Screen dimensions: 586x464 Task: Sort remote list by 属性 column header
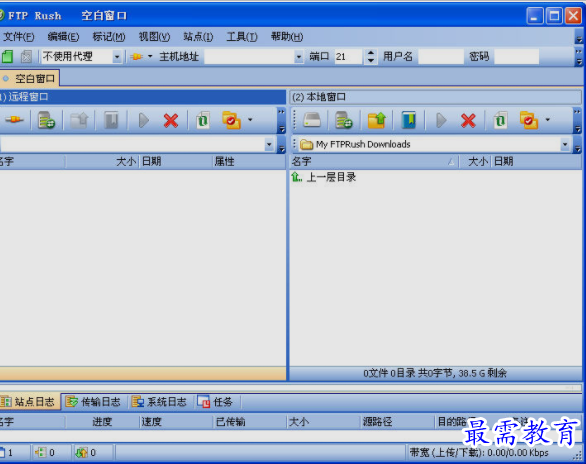pos(249,162)
